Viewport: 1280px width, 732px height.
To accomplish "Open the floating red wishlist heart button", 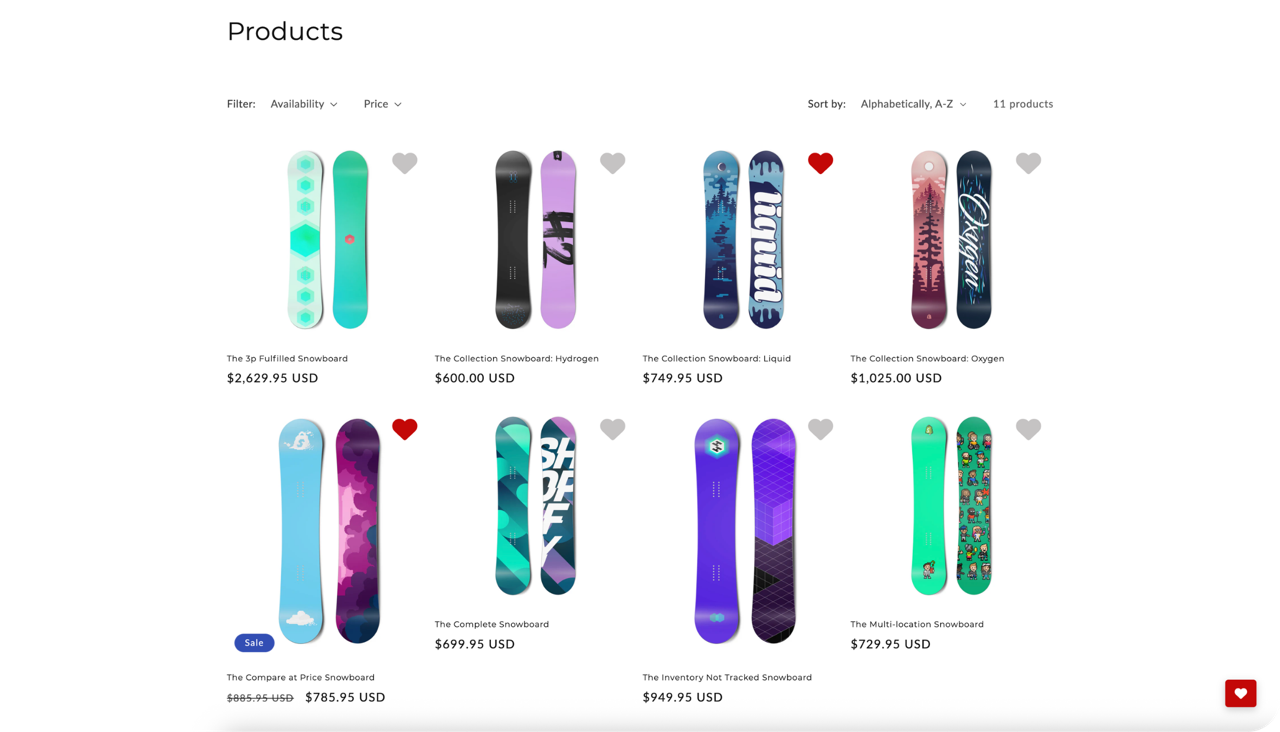I will coord(1240,693).
